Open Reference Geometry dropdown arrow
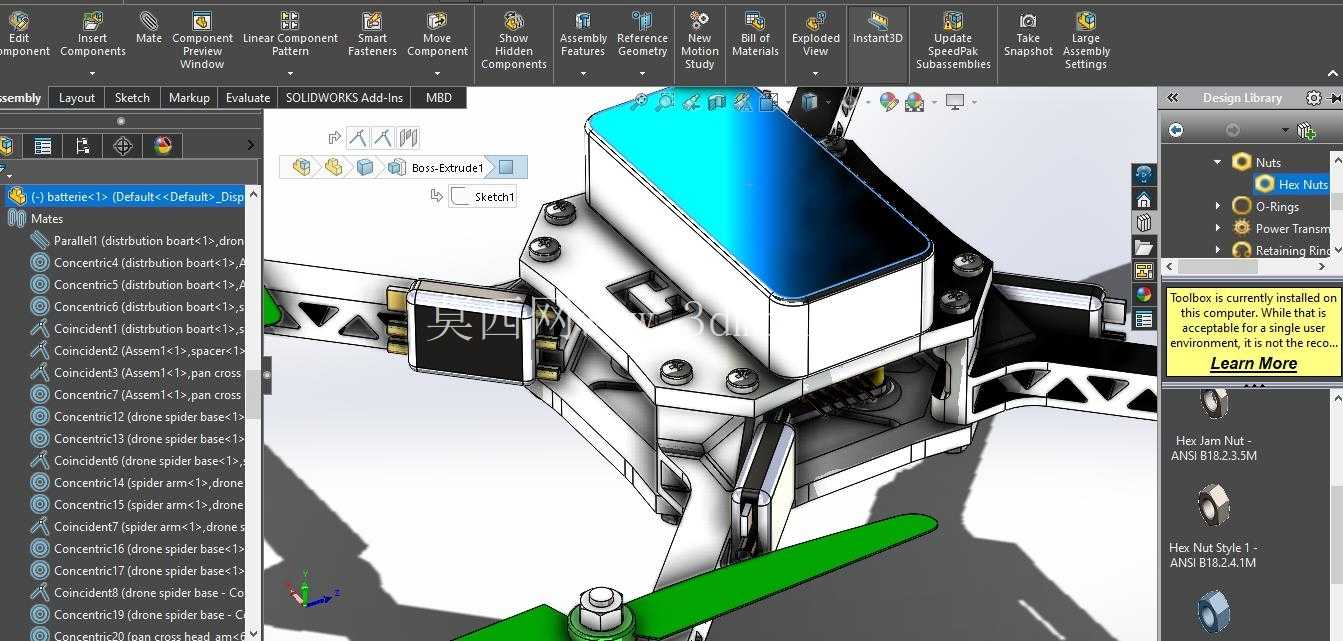 tap(642, 73)
